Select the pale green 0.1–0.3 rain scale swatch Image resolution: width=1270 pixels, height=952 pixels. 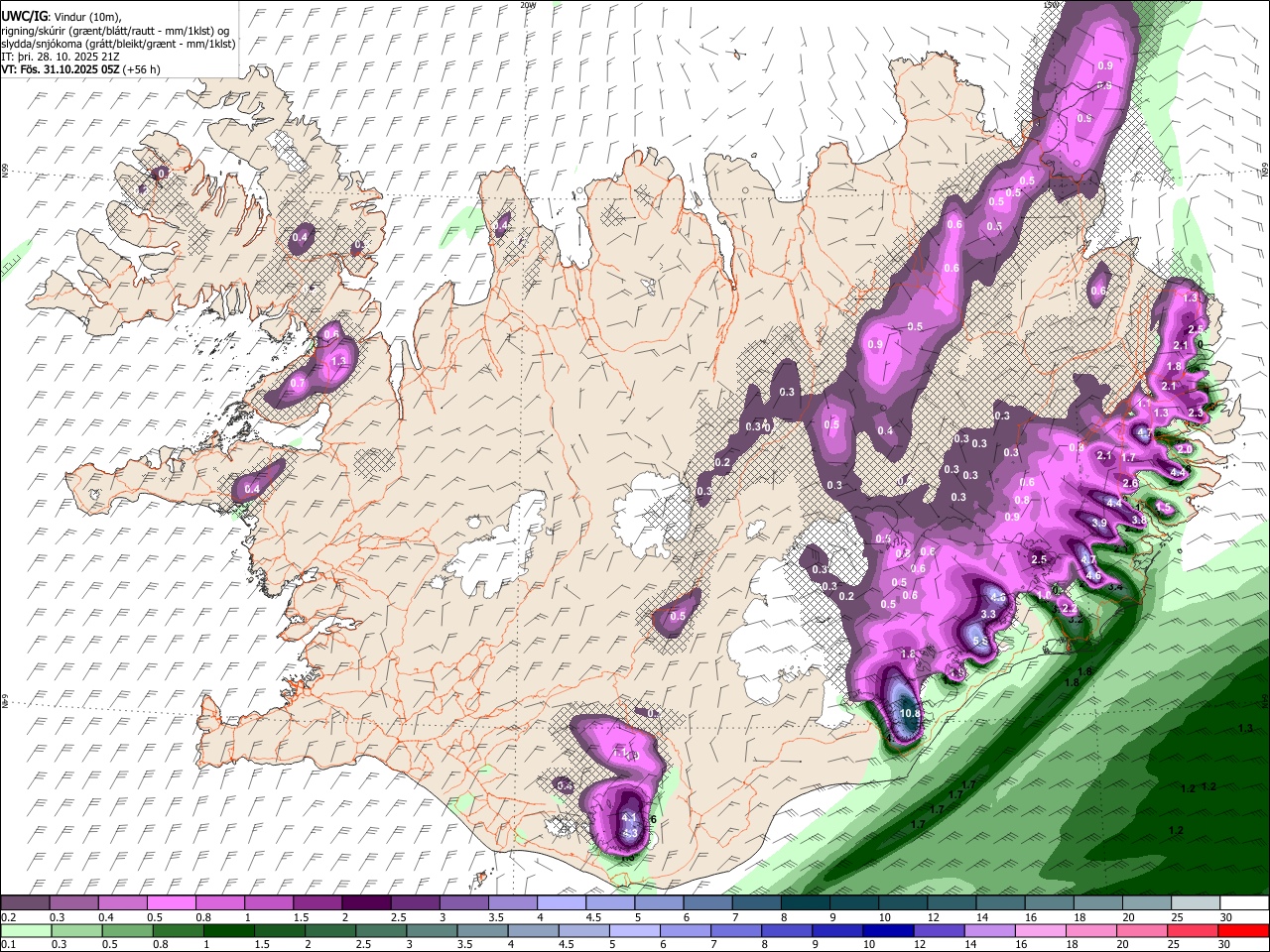click(25, 930)
